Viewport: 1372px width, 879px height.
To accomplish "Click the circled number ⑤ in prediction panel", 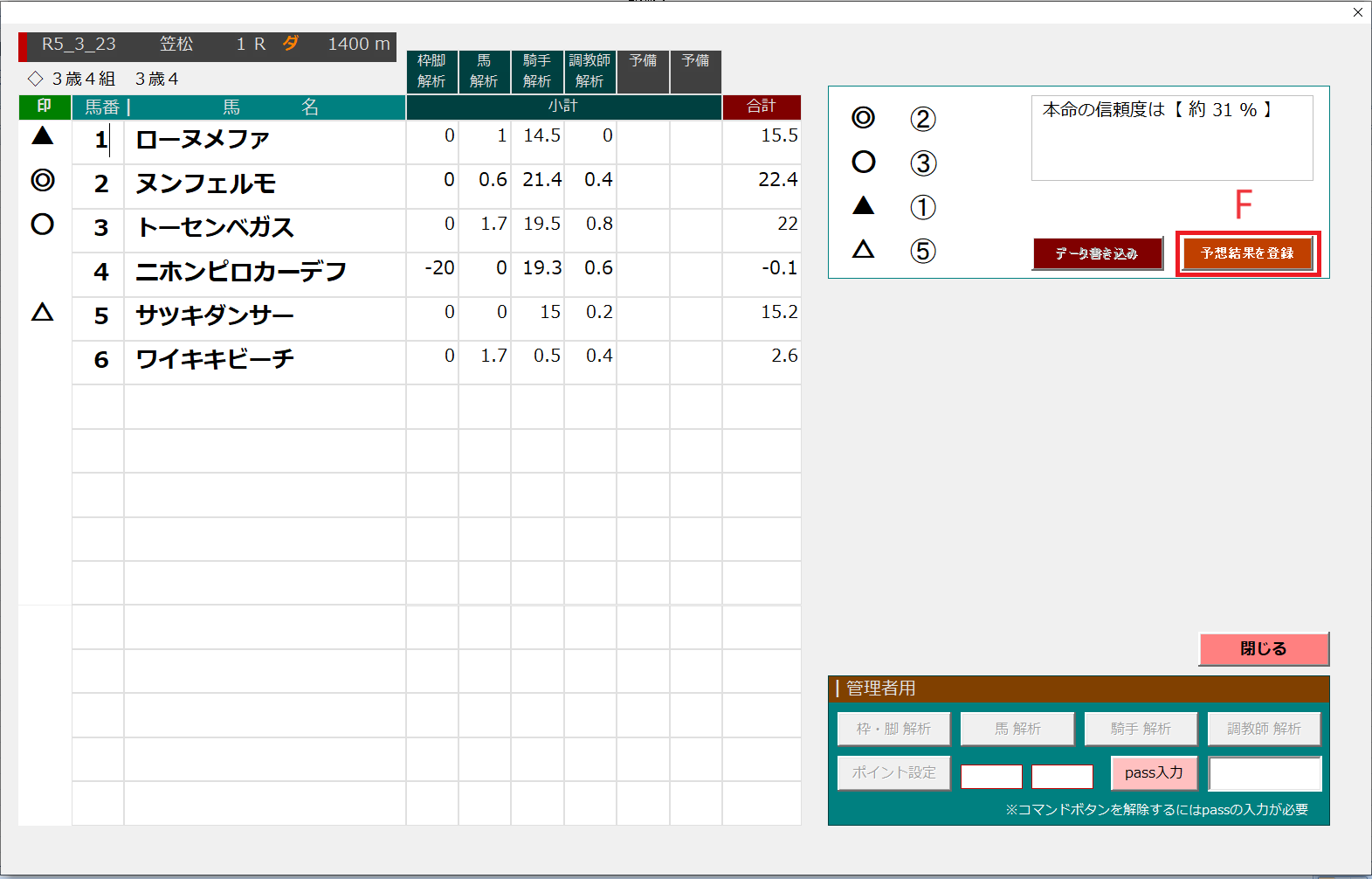I will (x=922, y=252).
